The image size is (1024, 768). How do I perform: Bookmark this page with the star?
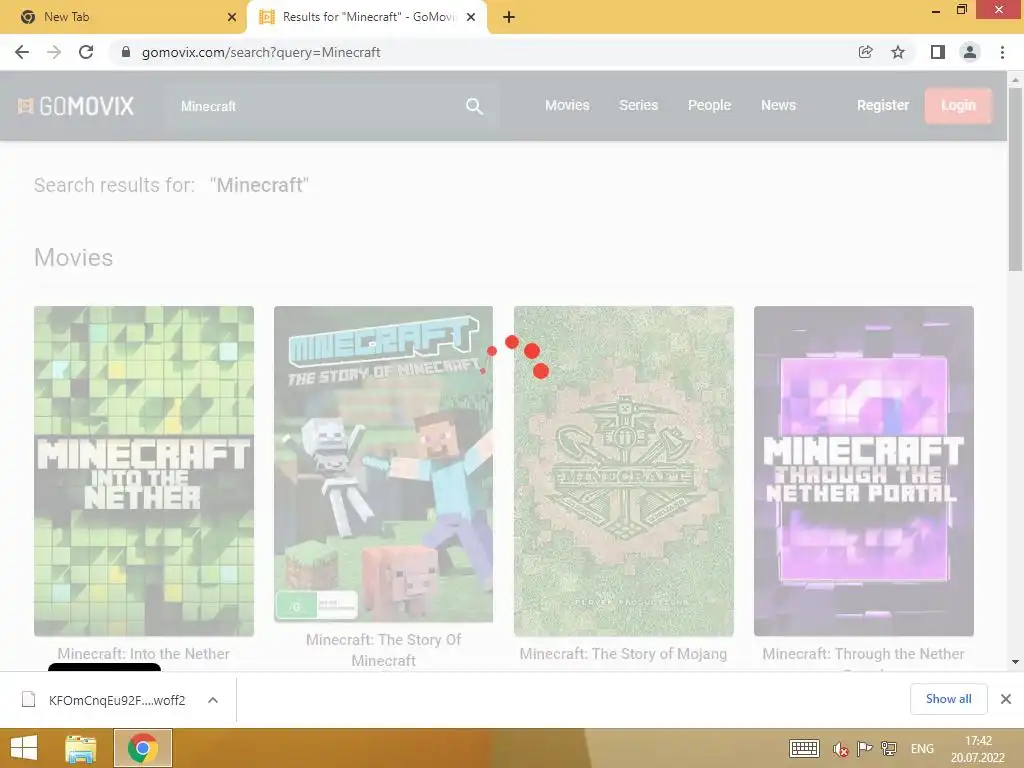898,52
